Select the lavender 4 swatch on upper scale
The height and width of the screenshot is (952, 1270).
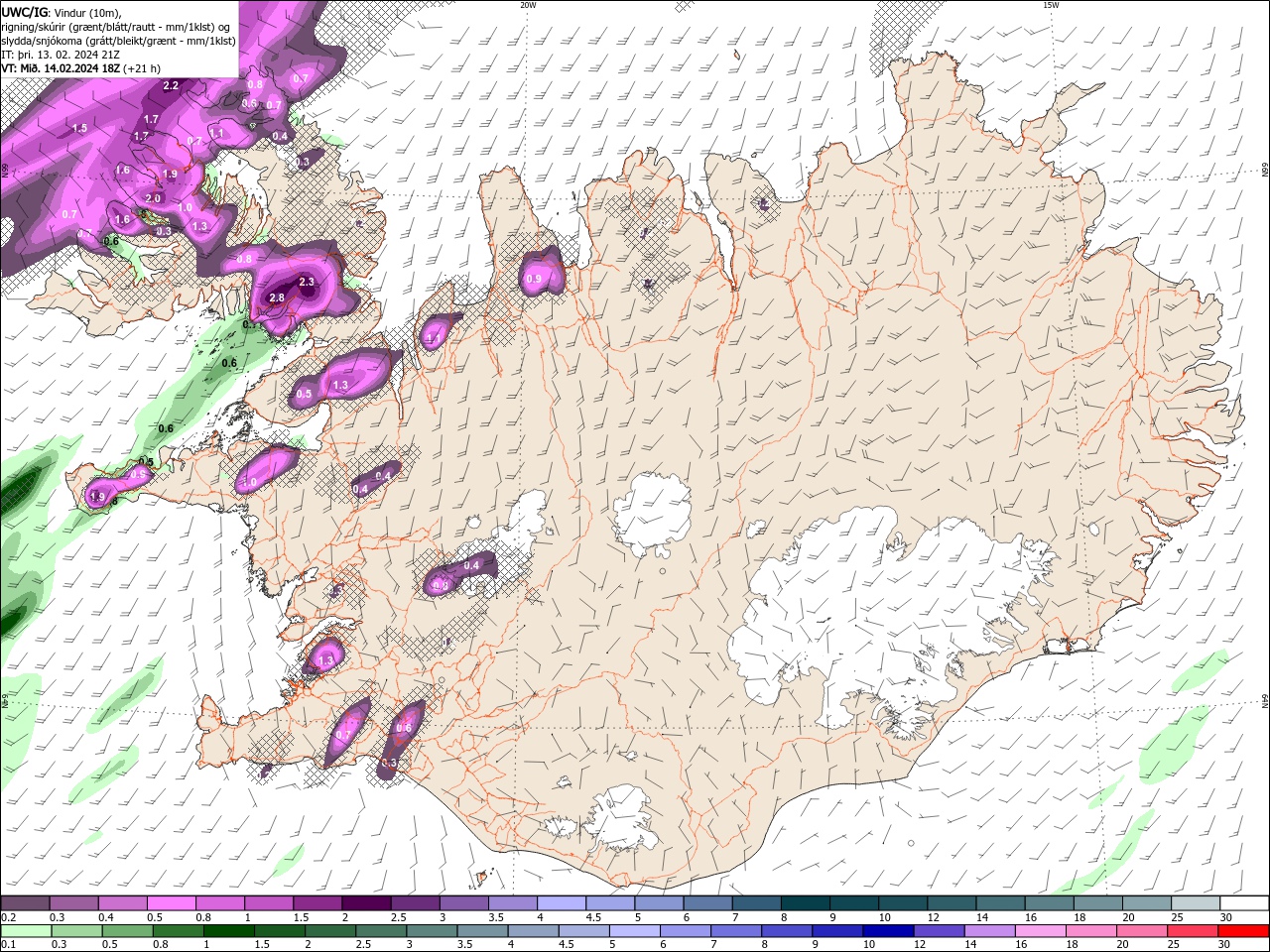[x=560, y=903]
